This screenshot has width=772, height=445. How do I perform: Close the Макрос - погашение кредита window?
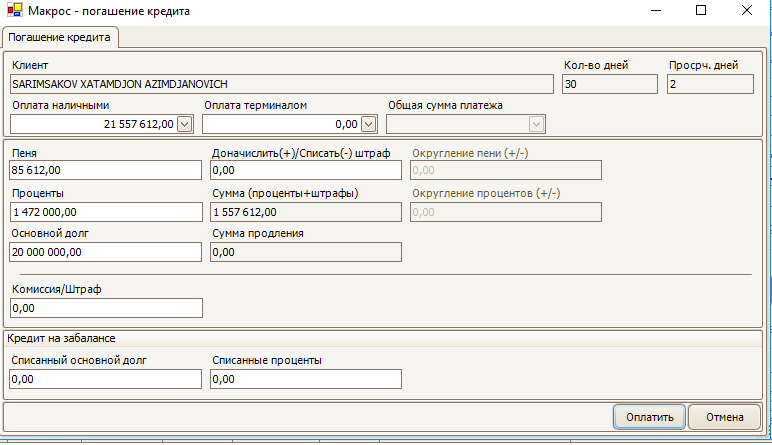pyautogui.click(x=747, y=10)
